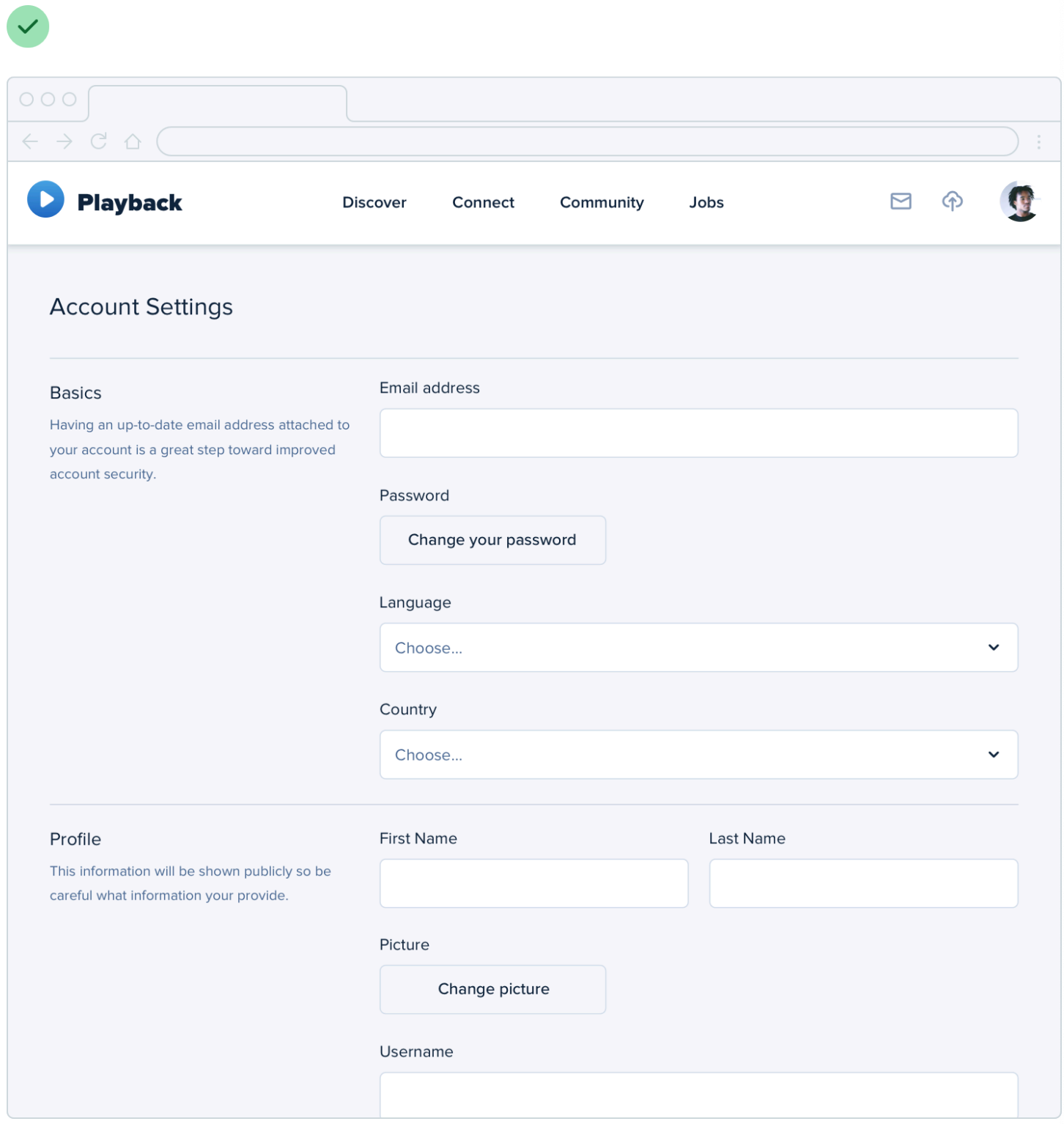Click the cloud upload icon

tap(952, 201)
